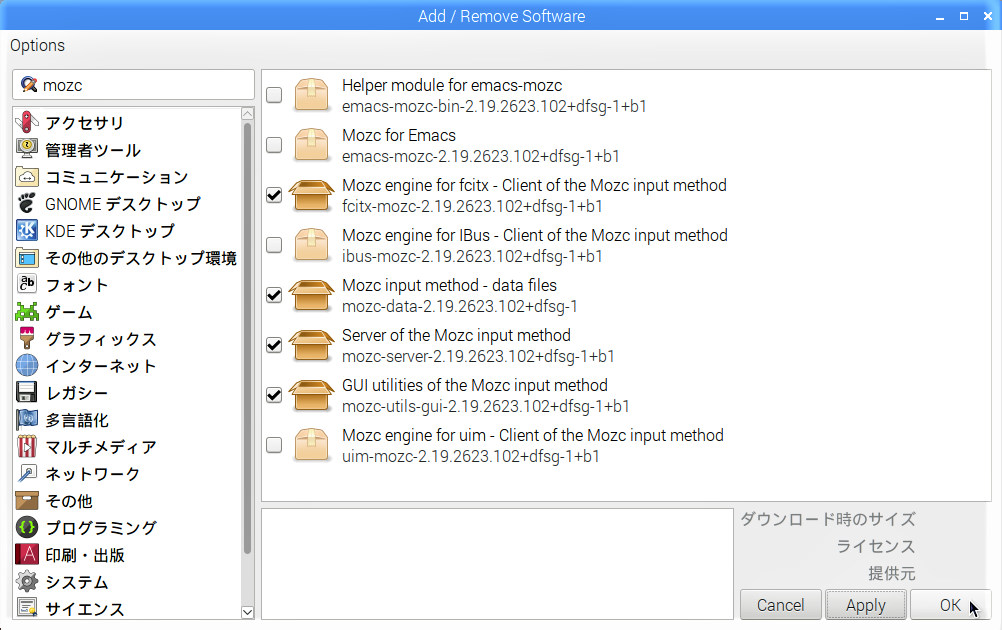Click the ネットワーク category icon
Image resolution: width=1002 pixels, height=630 pixels.
(x=27, y=473)
